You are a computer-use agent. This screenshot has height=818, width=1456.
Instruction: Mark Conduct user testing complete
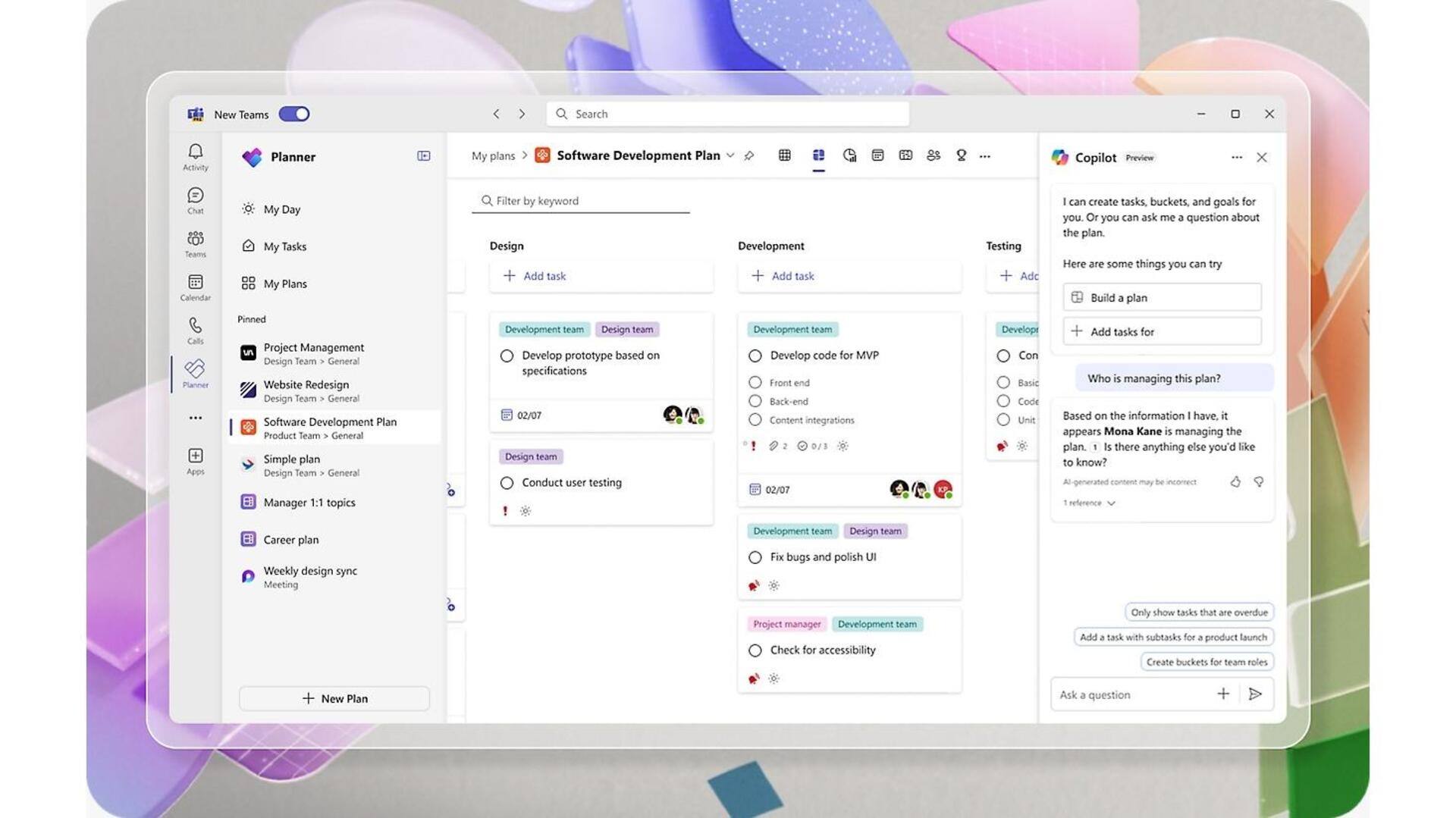(x=507, y=483)
